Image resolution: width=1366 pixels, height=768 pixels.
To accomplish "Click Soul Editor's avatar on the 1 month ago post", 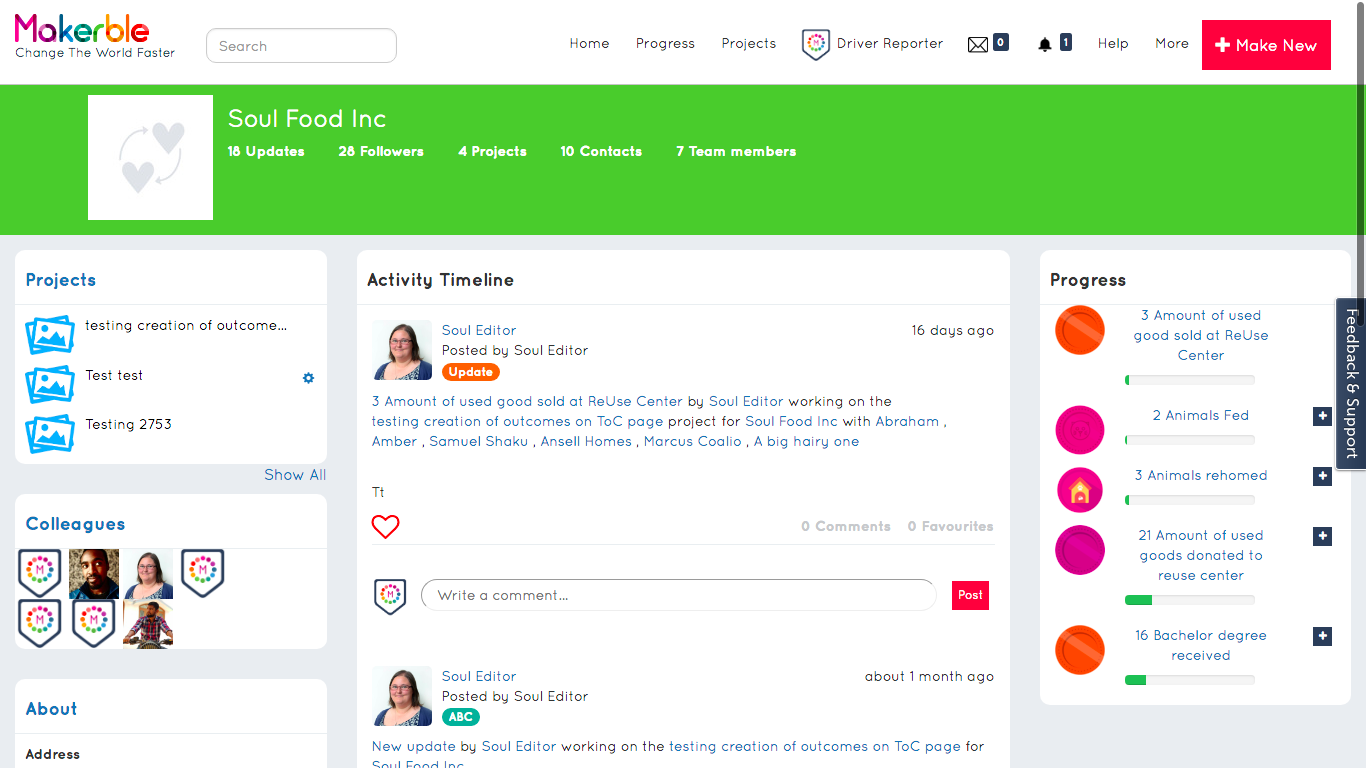I will point(402,696).
